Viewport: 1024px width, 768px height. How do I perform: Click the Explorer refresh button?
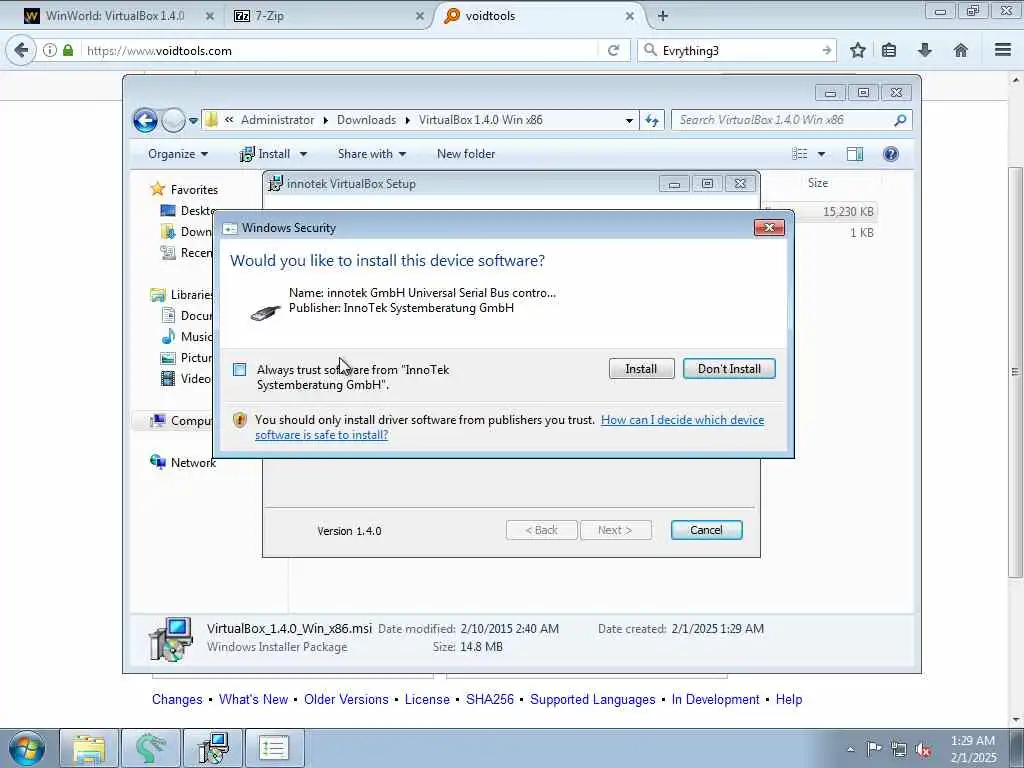pyautogui.click(x=652, y=120)
